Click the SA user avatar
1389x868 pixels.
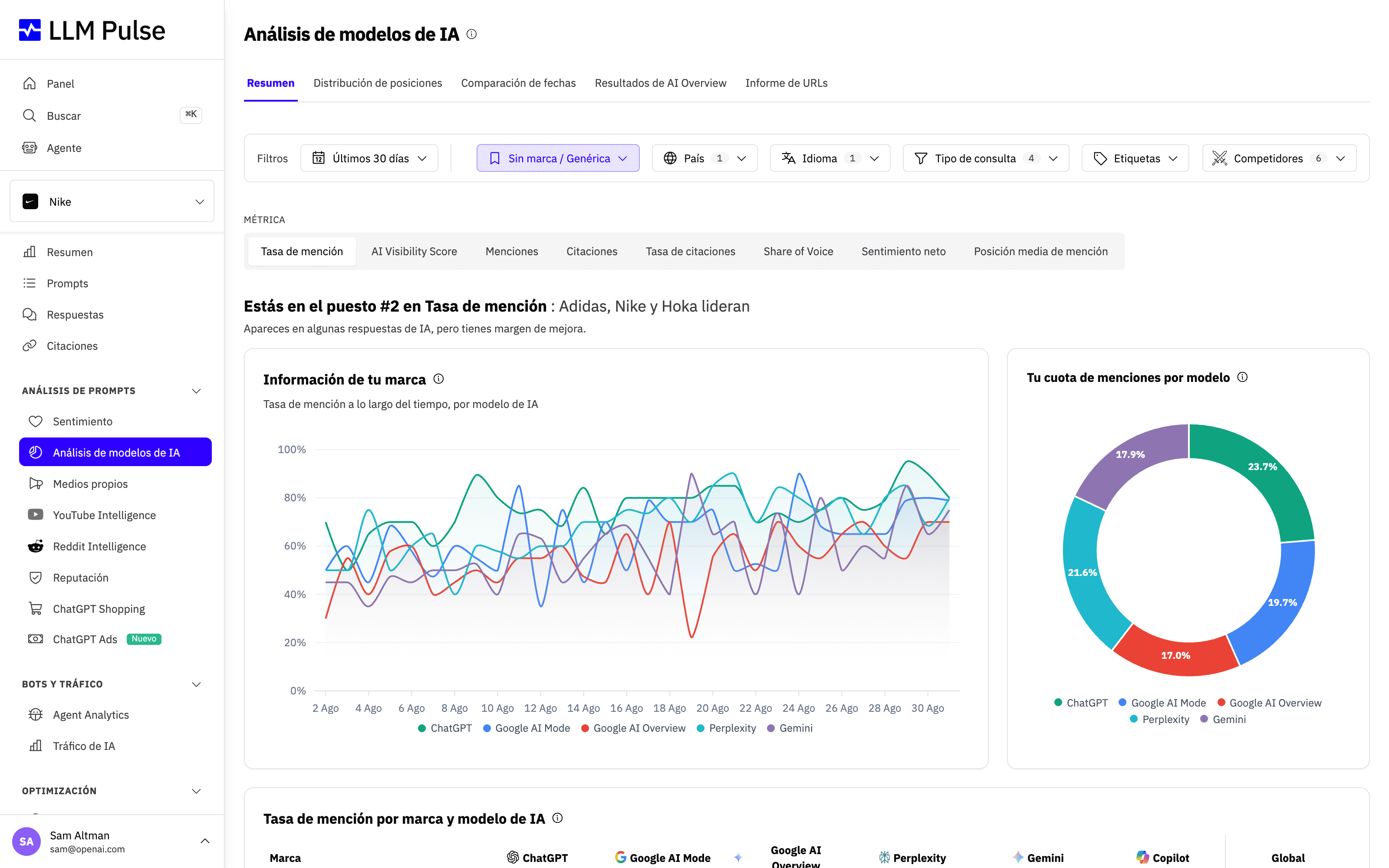click(x=26, y=842)
